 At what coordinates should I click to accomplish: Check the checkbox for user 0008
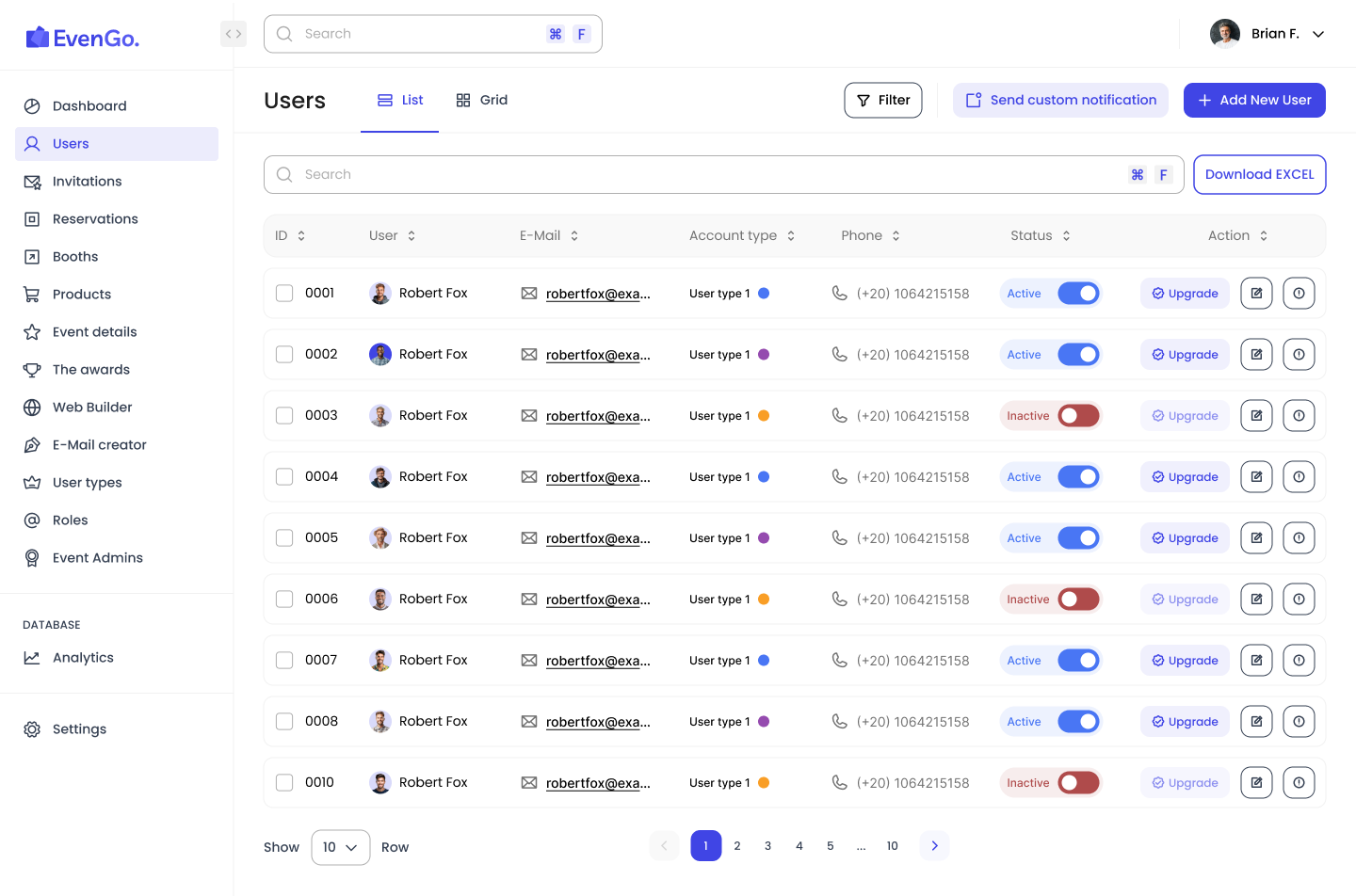tap(284, 722)
